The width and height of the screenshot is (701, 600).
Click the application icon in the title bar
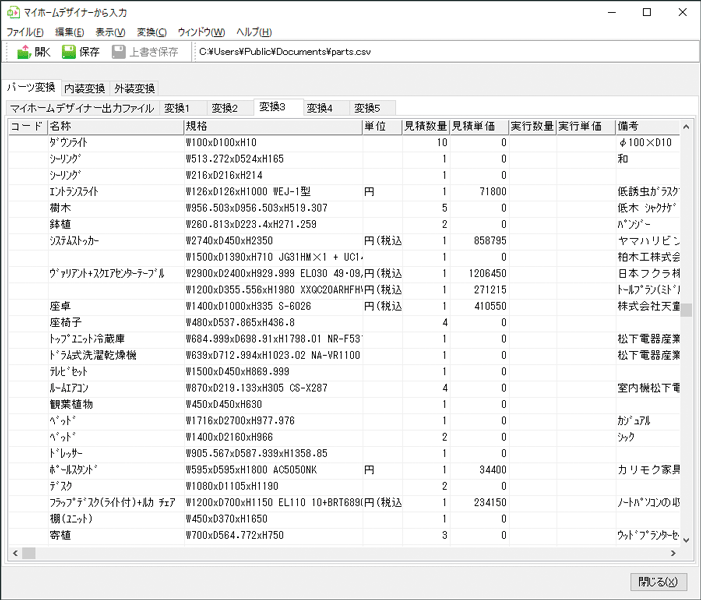(x=12, y=12)
